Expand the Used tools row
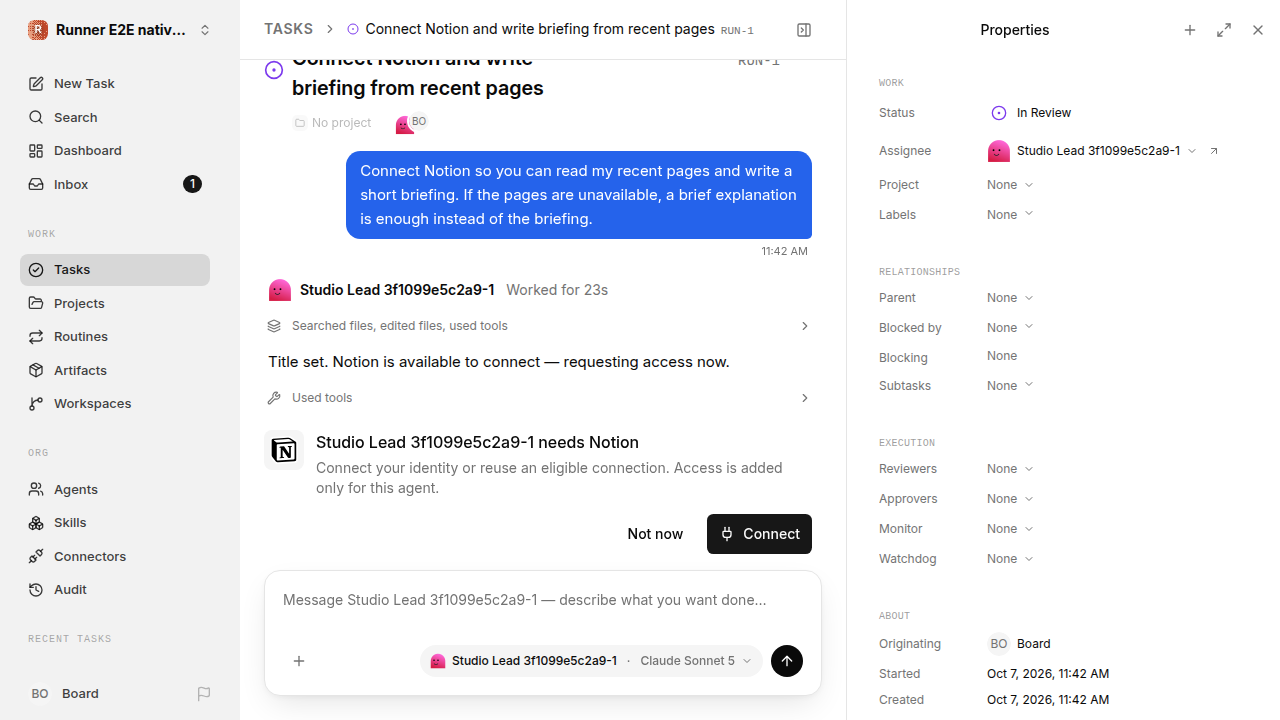 [539, 398]
